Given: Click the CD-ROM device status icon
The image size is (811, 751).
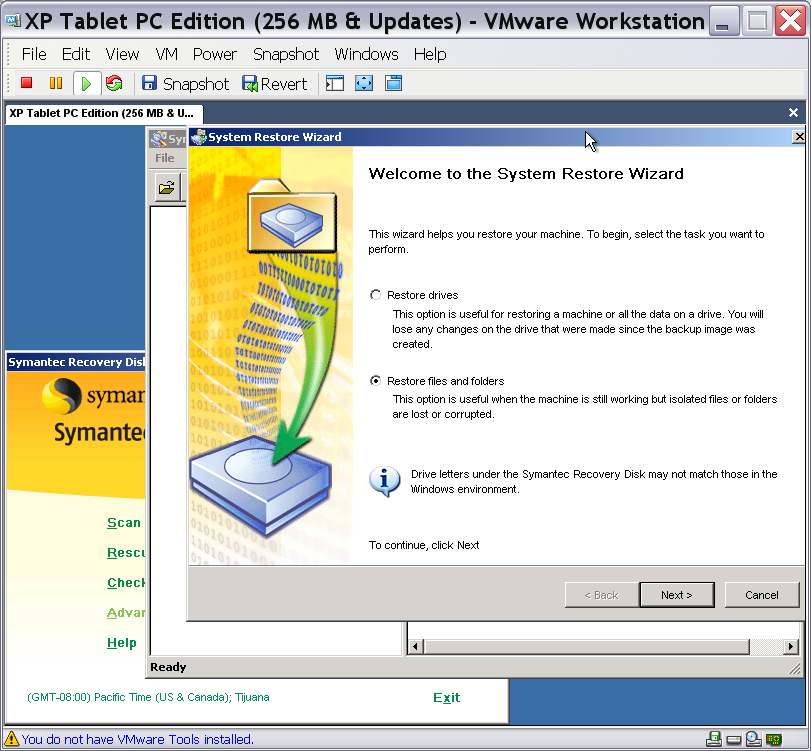Looking at the screenshot, I should point(753,739).
